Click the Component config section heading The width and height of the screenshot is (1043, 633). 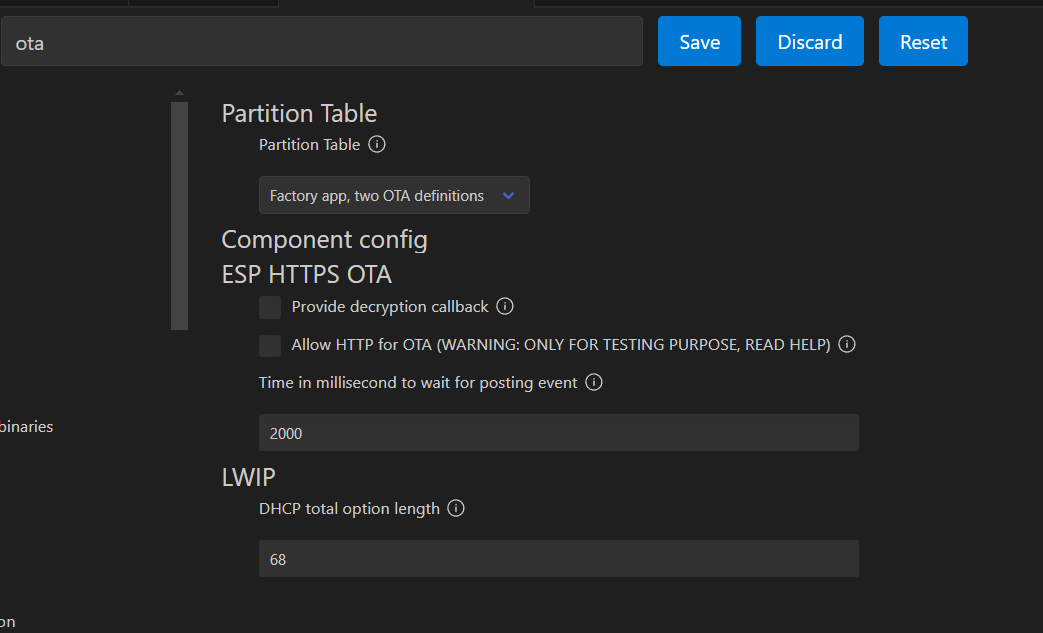pos(324,240)
